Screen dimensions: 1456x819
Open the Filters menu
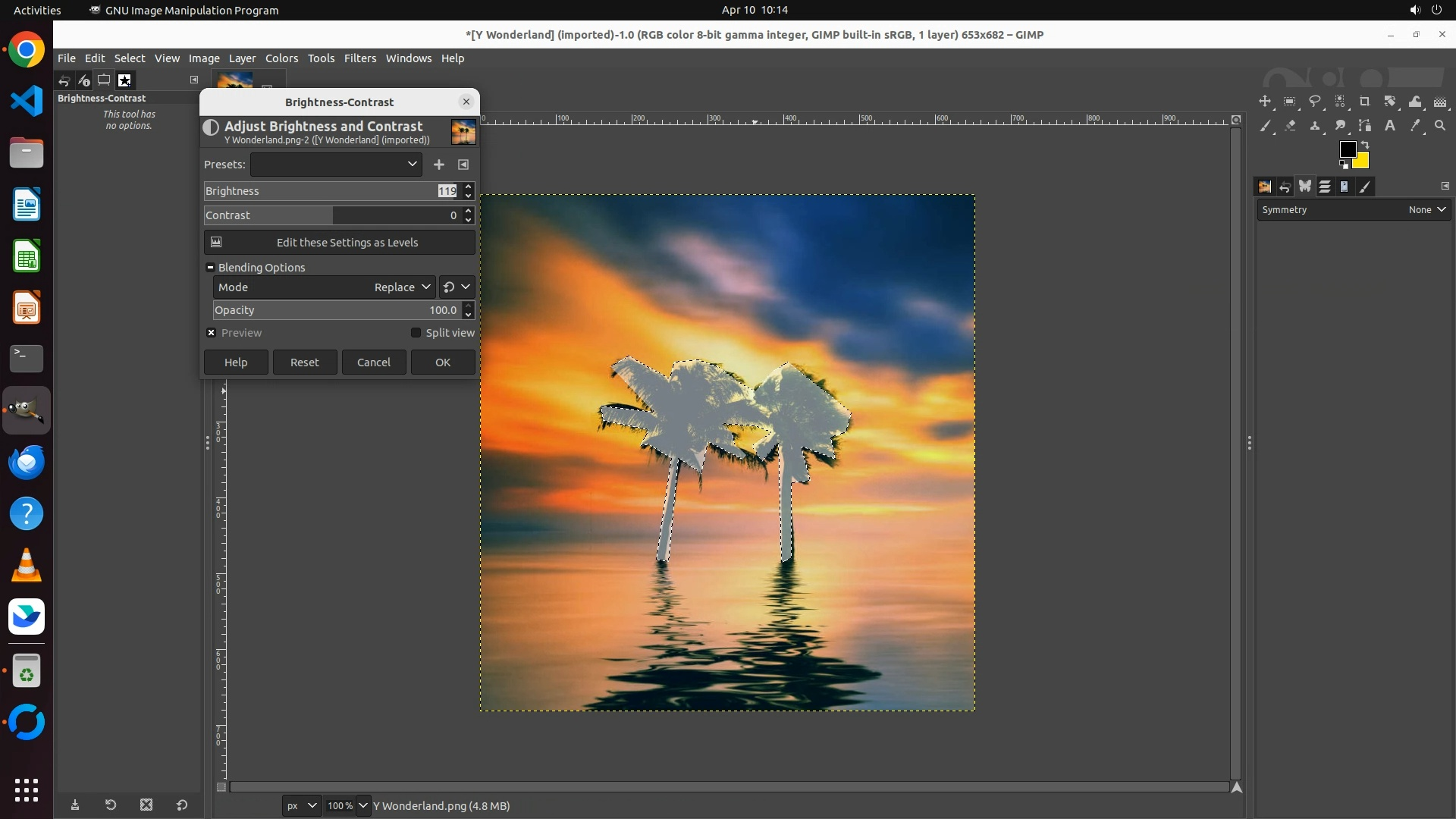[359, 58]
